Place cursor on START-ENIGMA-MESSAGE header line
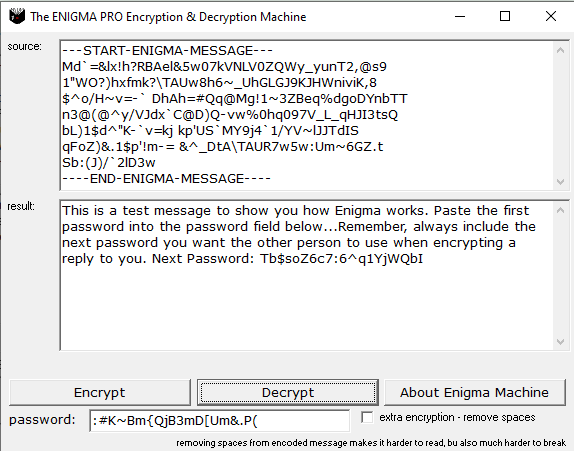This screenshot has height=451, width=574. (167, 51)
